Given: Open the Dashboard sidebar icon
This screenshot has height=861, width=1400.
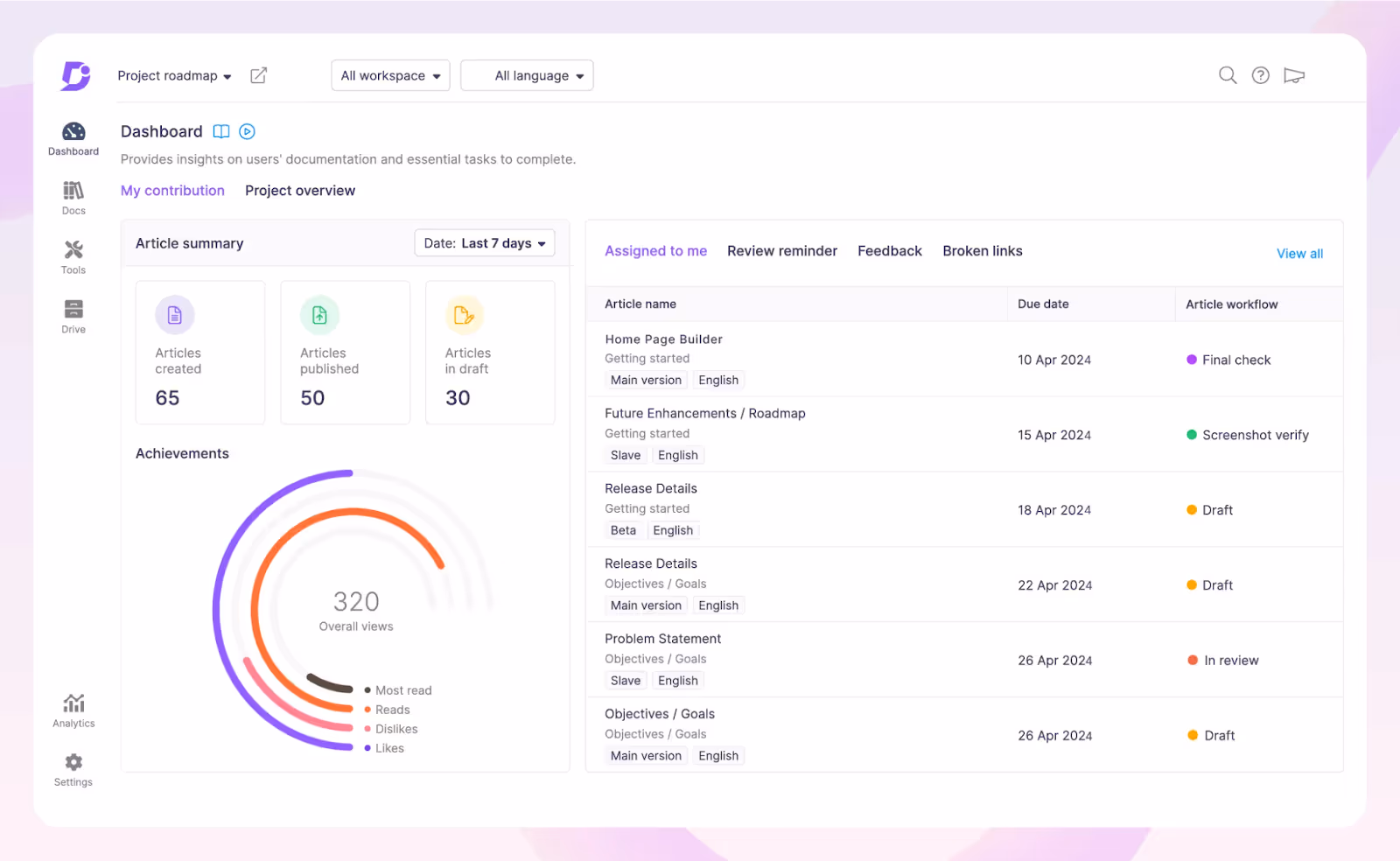Looking at the screenshot, I should (x=73, y=139).
